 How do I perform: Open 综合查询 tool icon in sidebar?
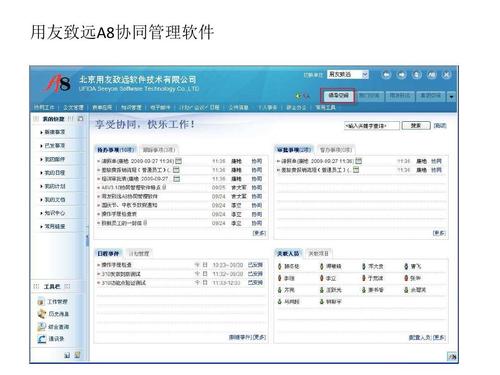pos(41,326)
